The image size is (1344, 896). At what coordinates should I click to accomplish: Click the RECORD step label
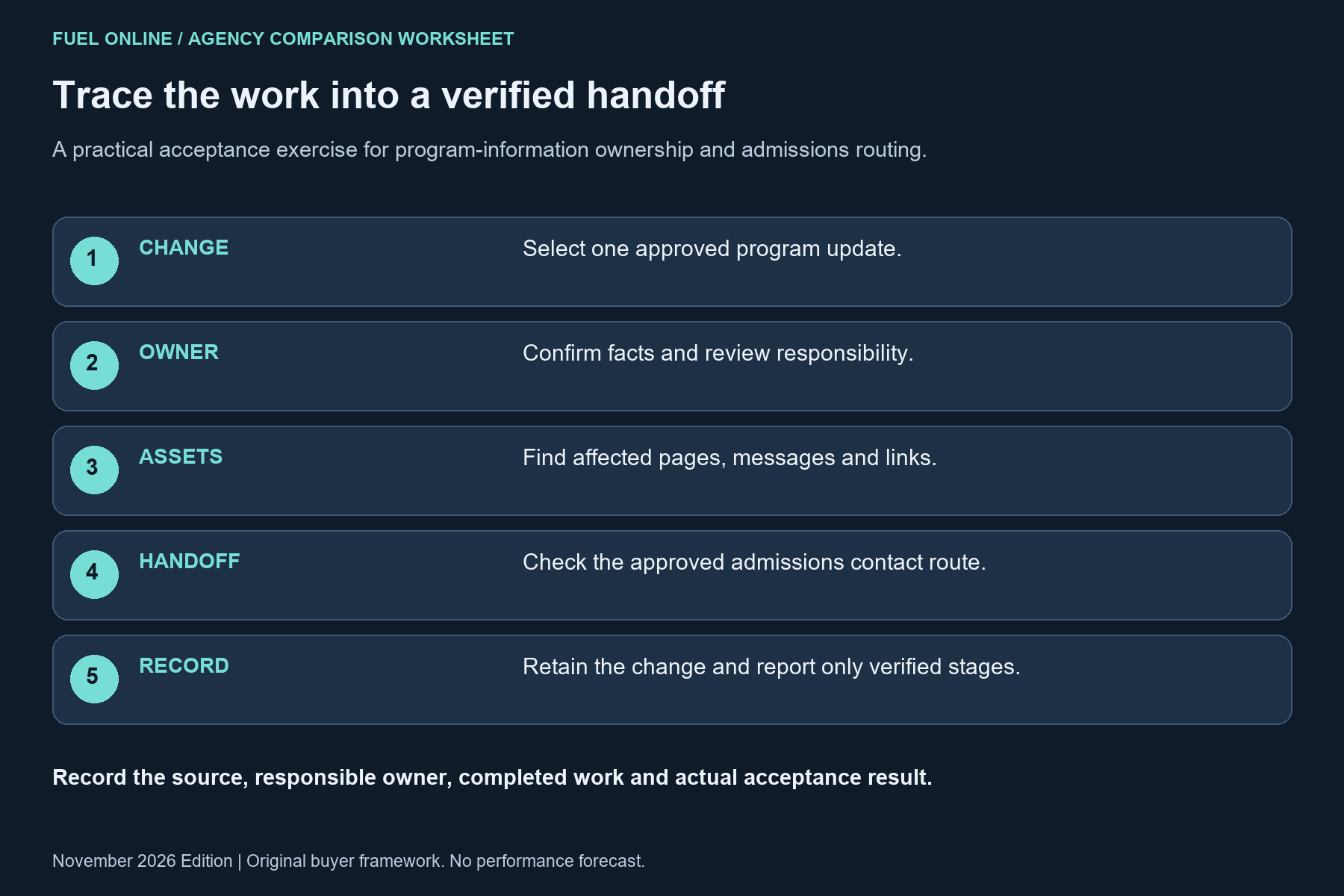coord(184,666)
